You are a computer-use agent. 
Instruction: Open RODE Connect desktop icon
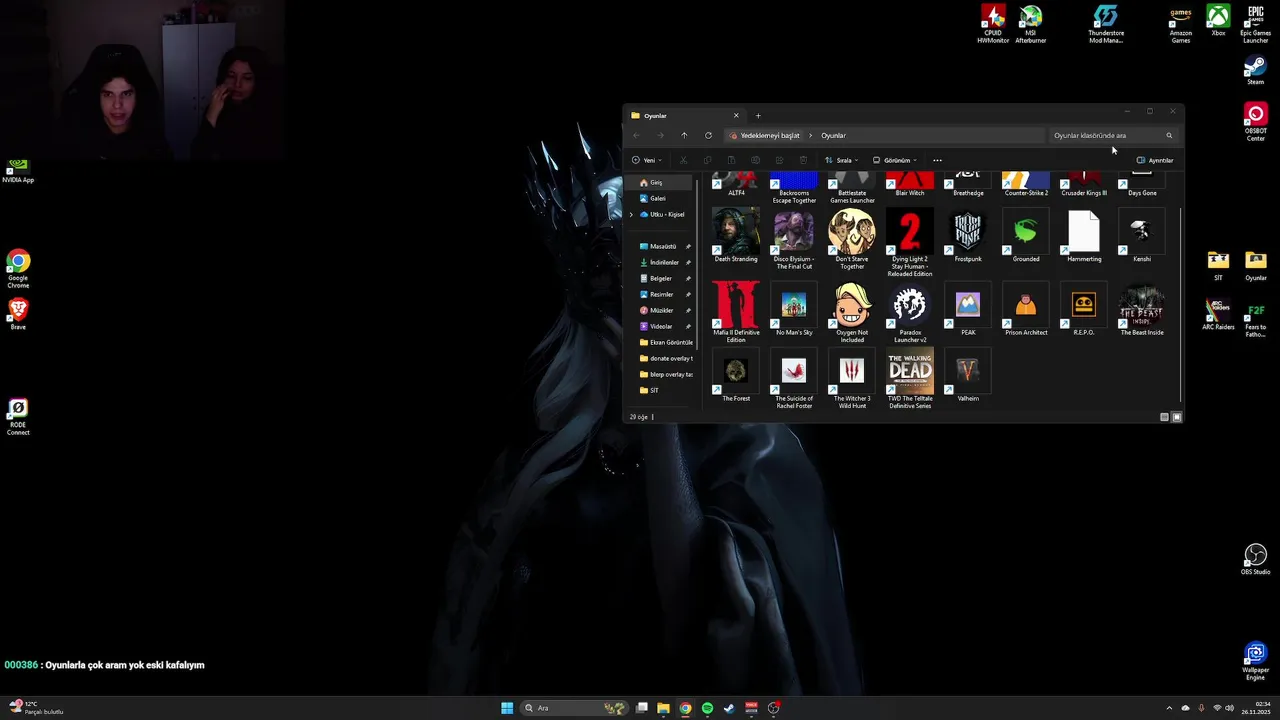[x=18, y=417]
